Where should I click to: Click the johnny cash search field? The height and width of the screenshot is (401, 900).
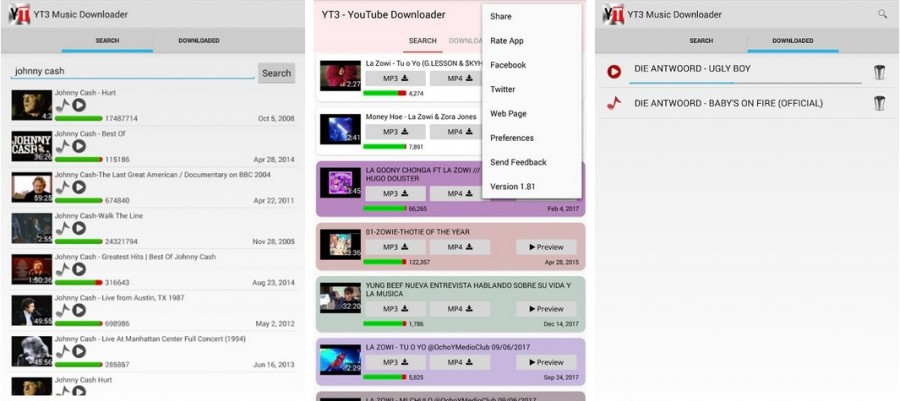click(133, 72)
